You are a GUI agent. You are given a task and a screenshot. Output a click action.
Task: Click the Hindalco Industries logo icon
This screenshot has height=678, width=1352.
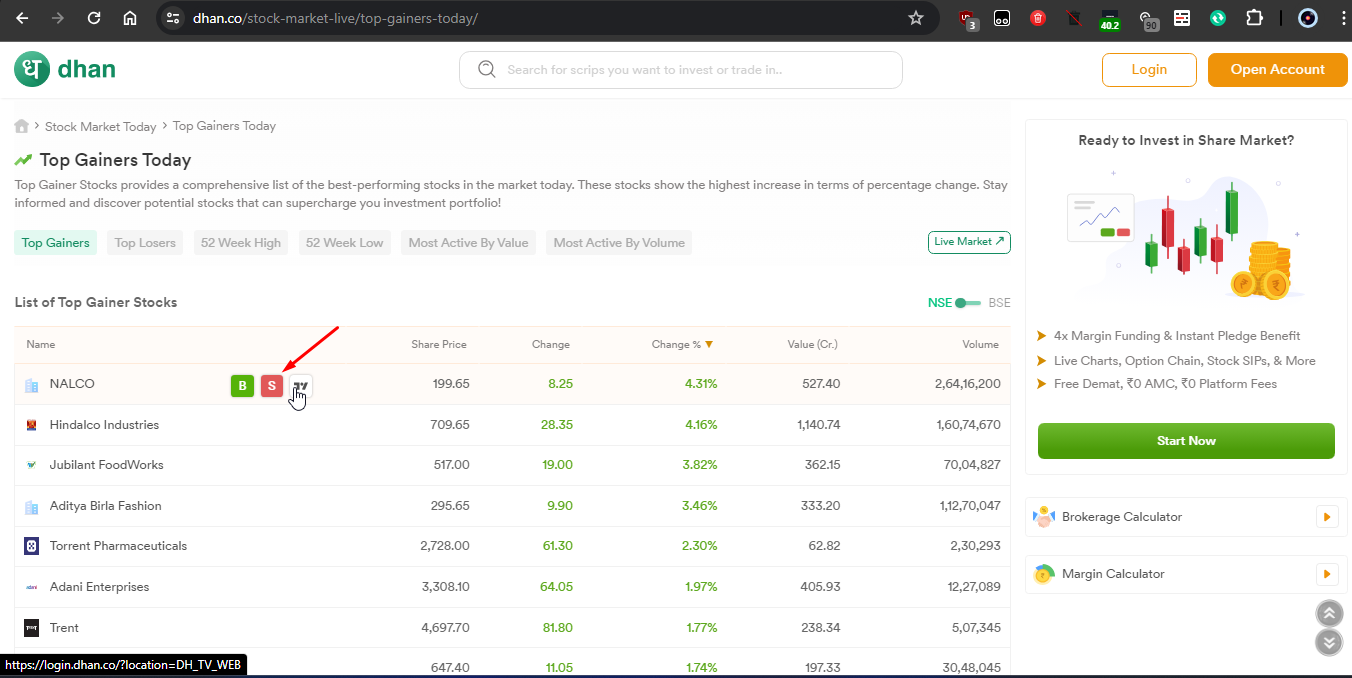tap(31, 425)
